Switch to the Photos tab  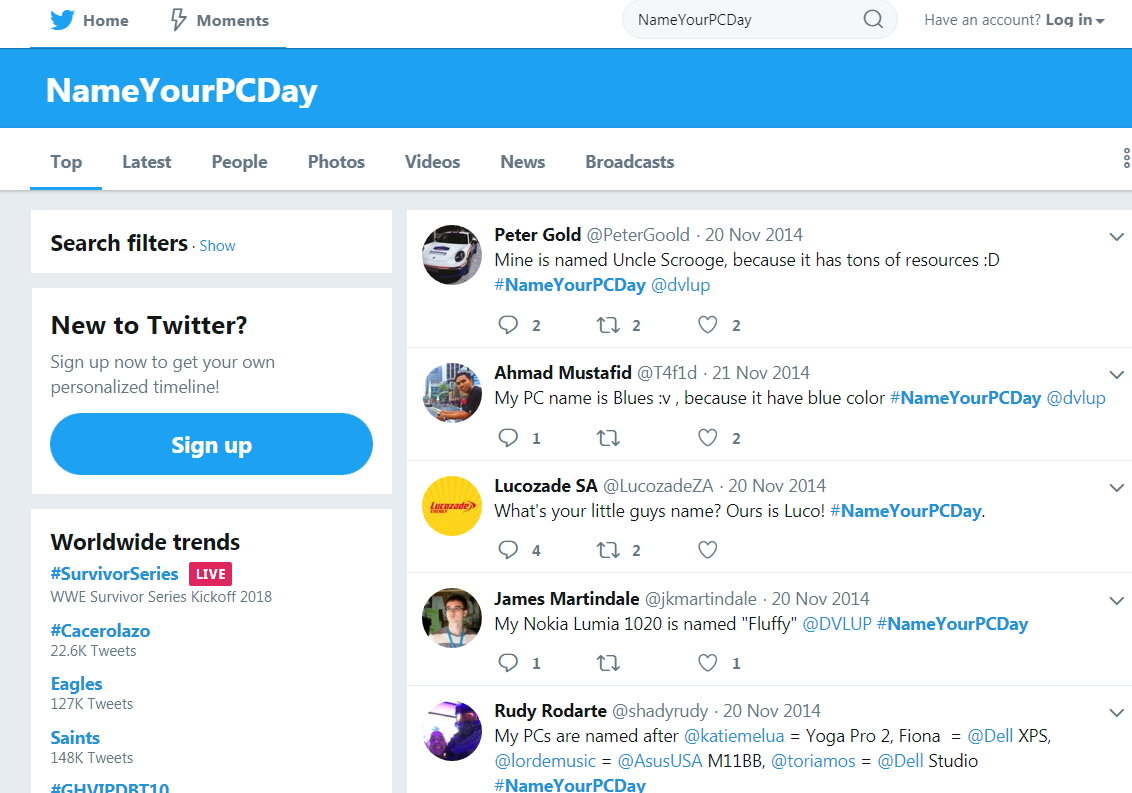(336, 162)
